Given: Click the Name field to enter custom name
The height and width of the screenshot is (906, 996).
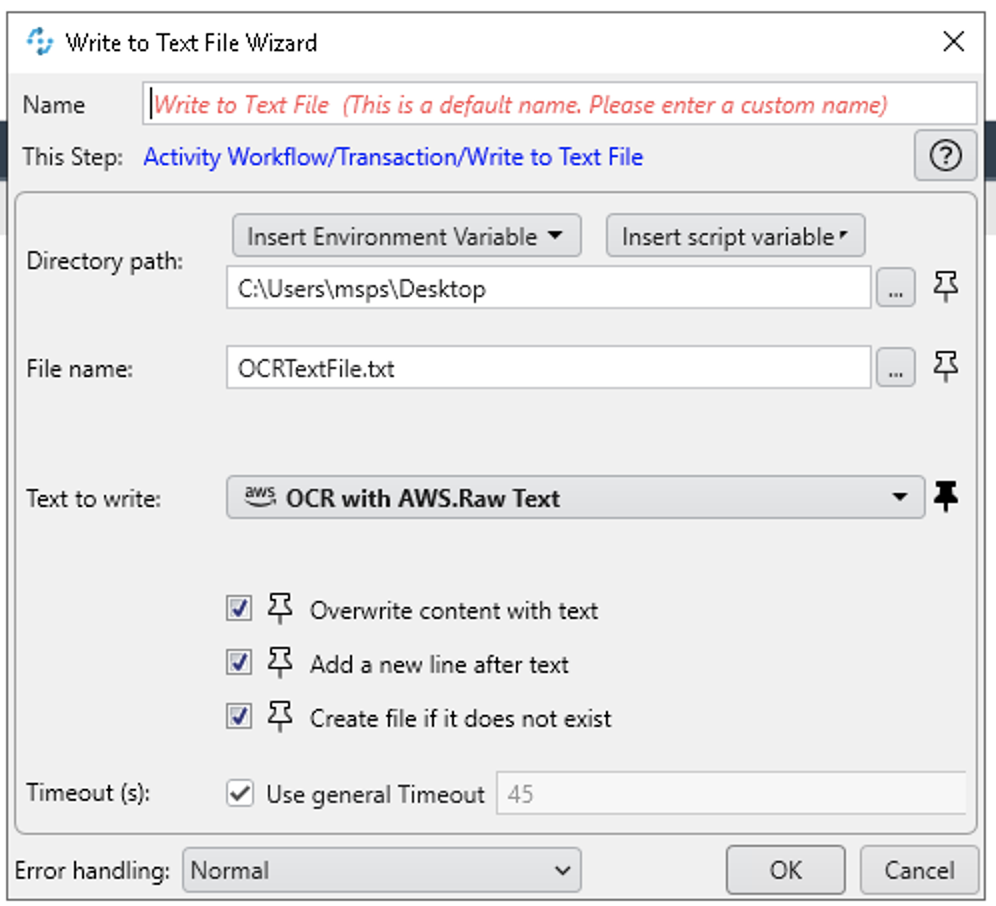Looking at the screenshot, I should point(560,103).
